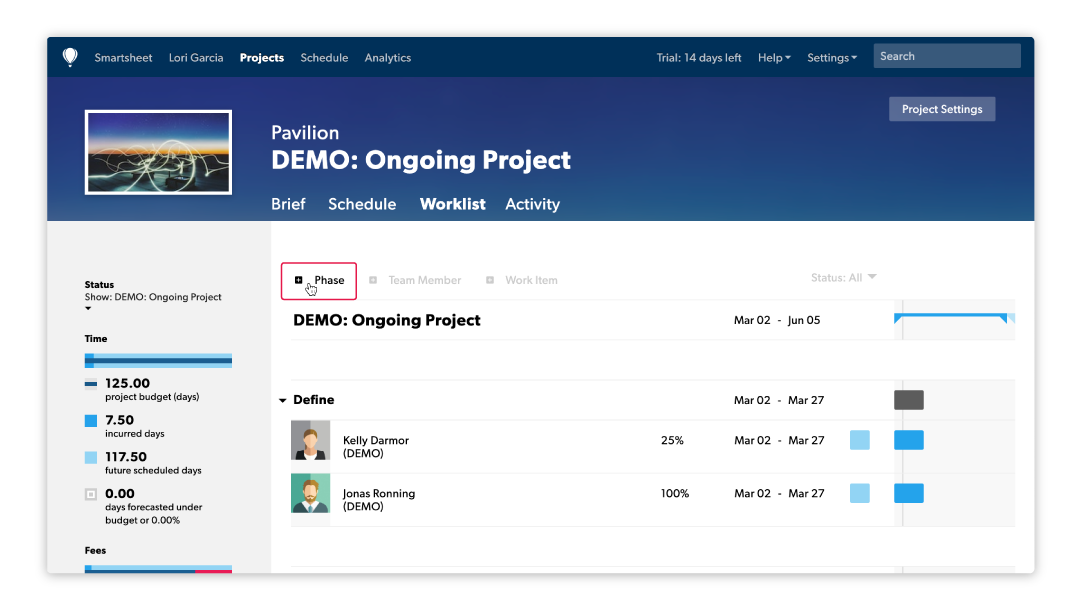The width and height of the screenshot is (1080, 608).
Task: Click the Trial: 14 days left link
Action: pyautogui.click(x=698, y=58)
